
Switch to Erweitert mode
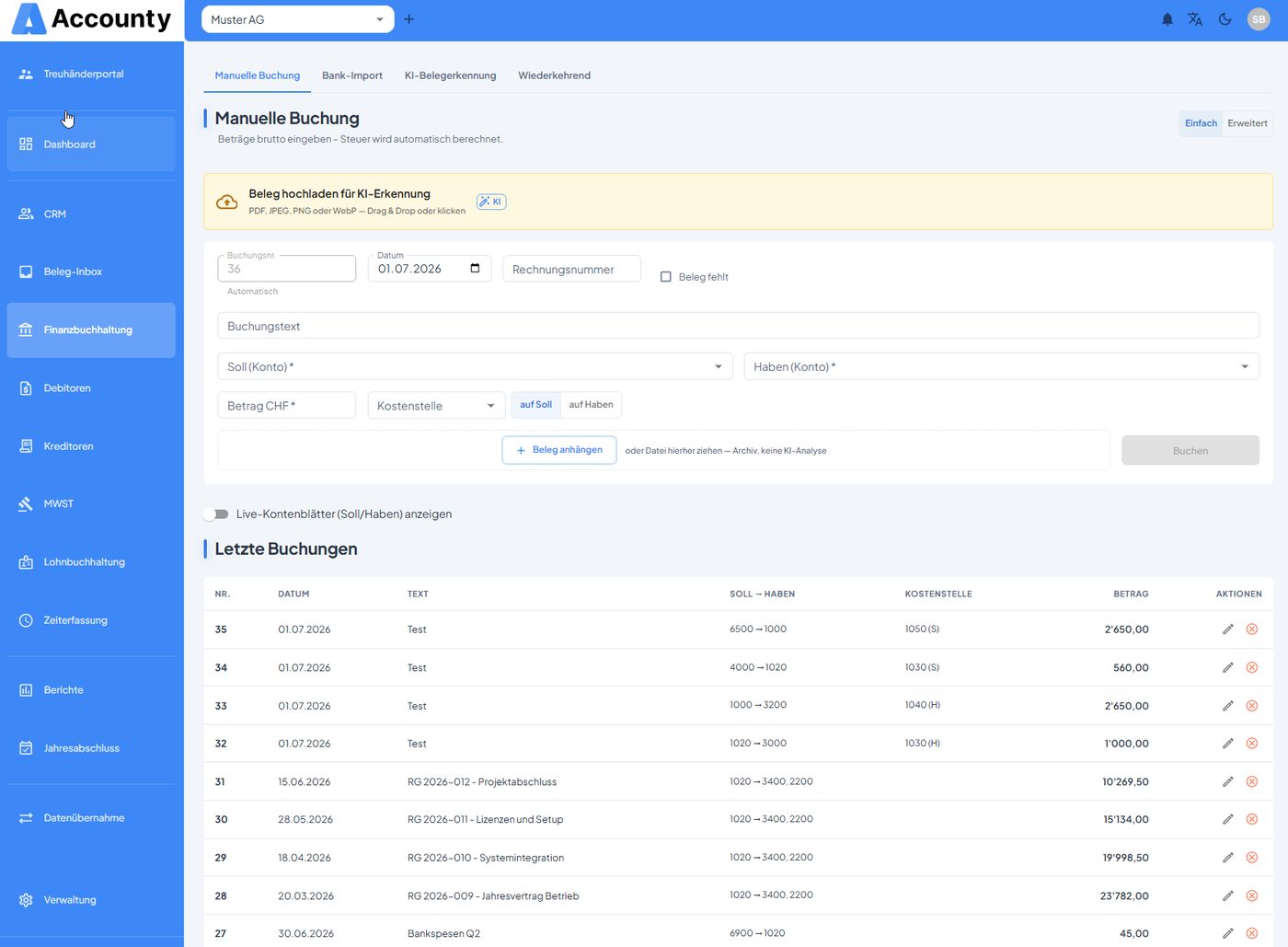(1248, 123)
